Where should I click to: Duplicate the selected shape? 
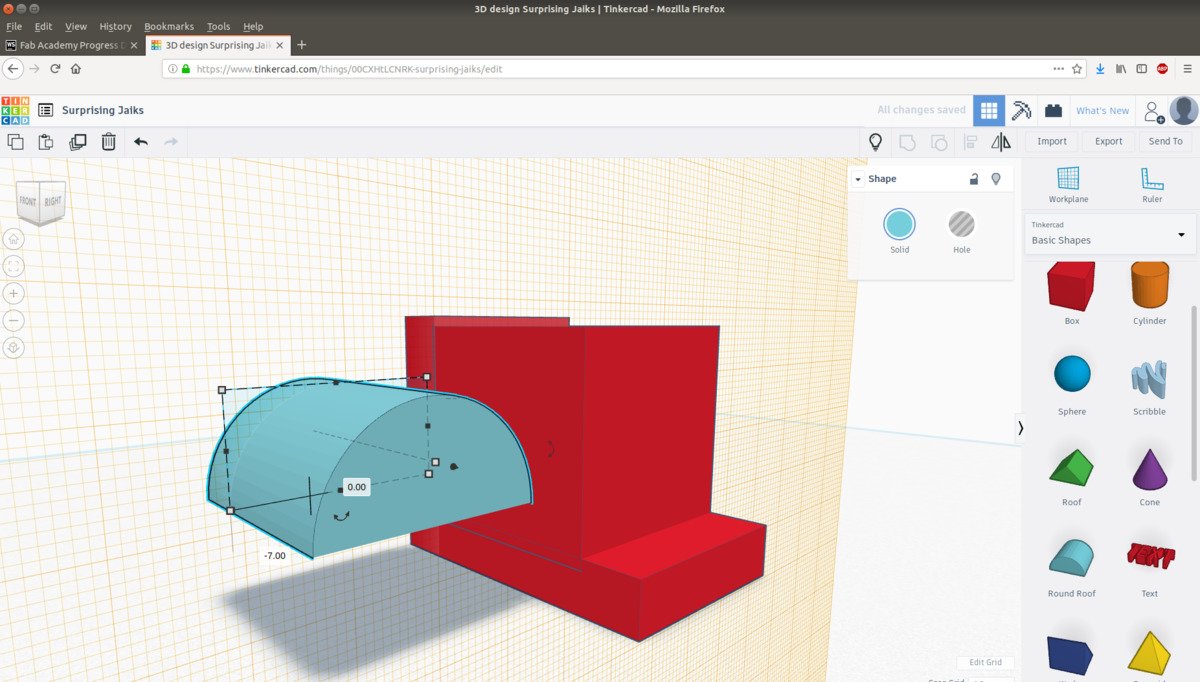pos(77,142)
